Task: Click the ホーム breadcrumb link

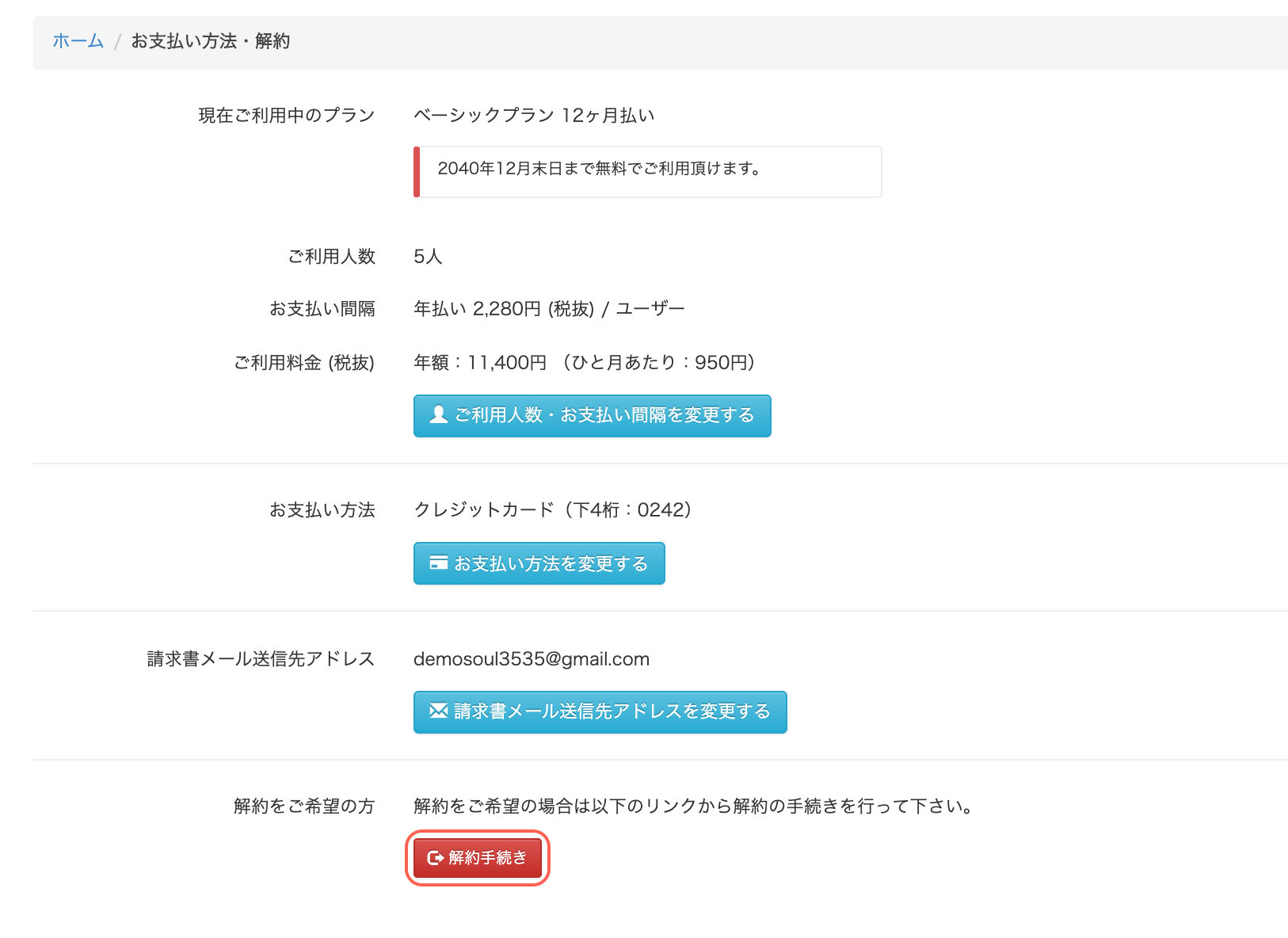Action: coord(78,41)
